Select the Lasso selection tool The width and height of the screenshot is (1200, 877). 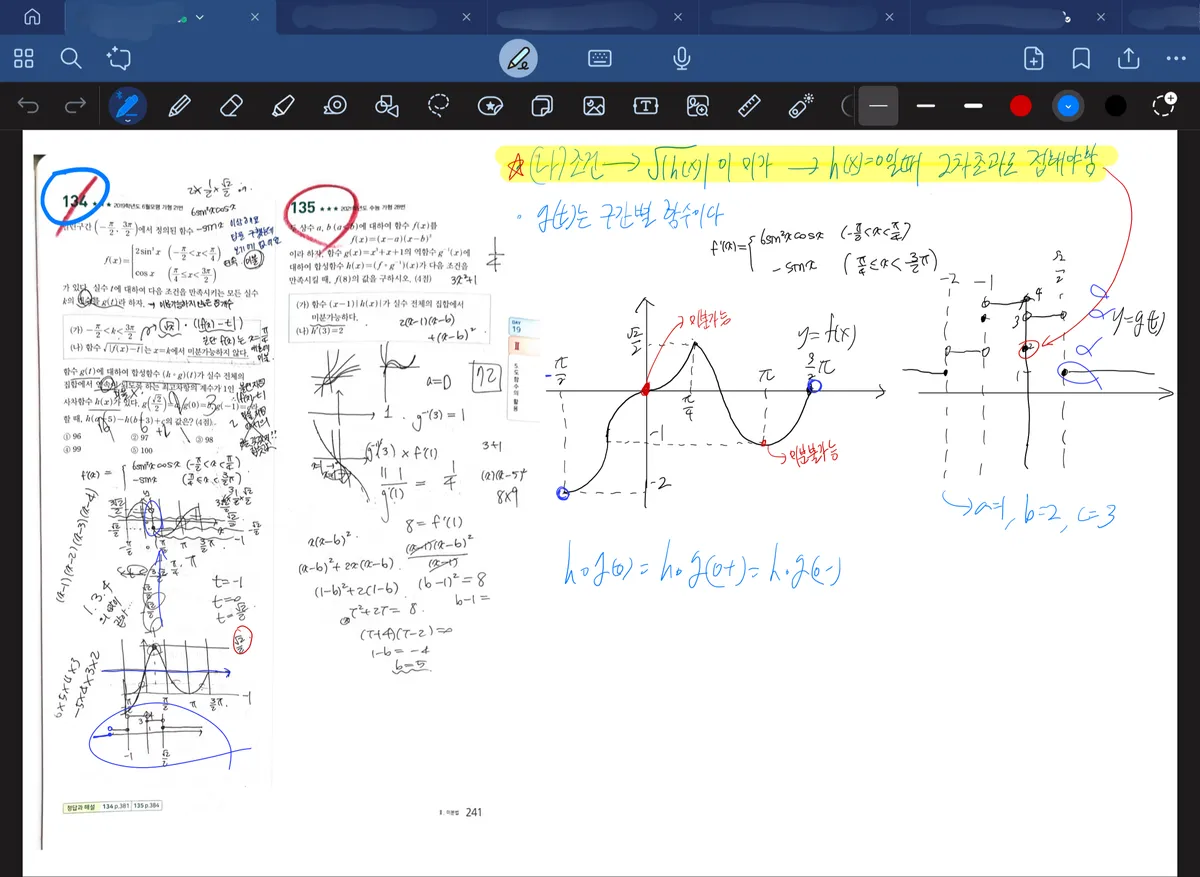[x=439, y=105]
